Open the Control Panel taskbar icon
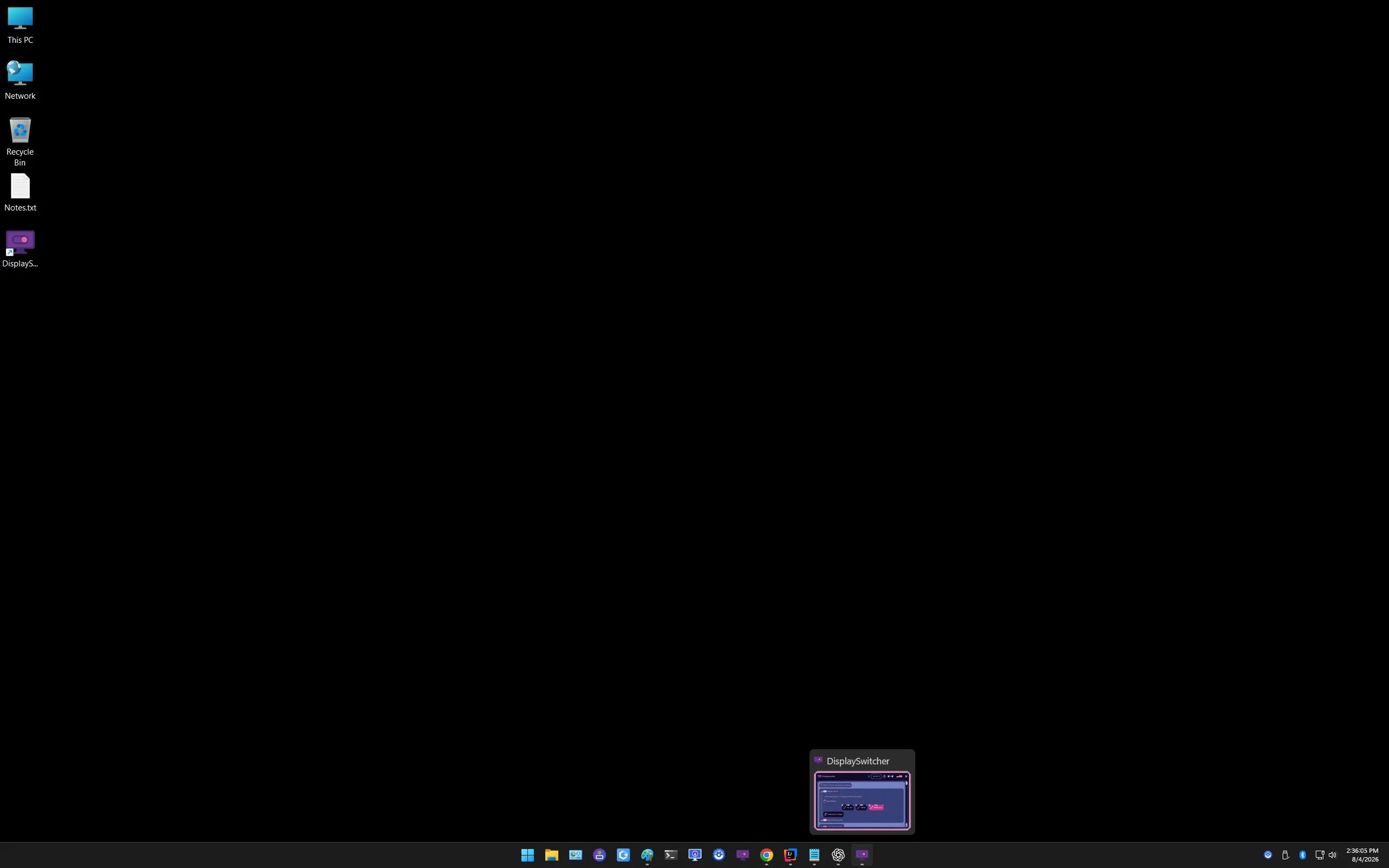Image resolution: width=1389 pixels, height=868 pixels. click(x=575, y=855)
